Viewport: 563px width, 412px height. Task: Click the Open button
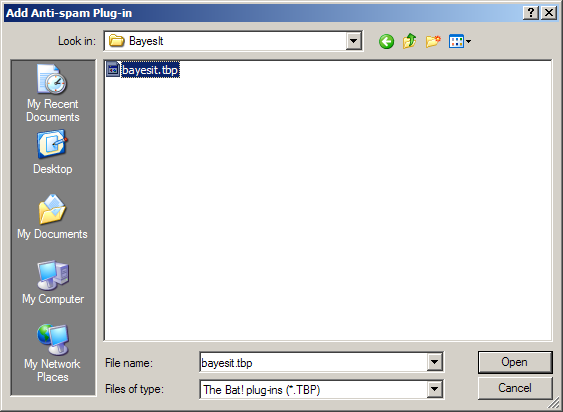pos(515,362)
